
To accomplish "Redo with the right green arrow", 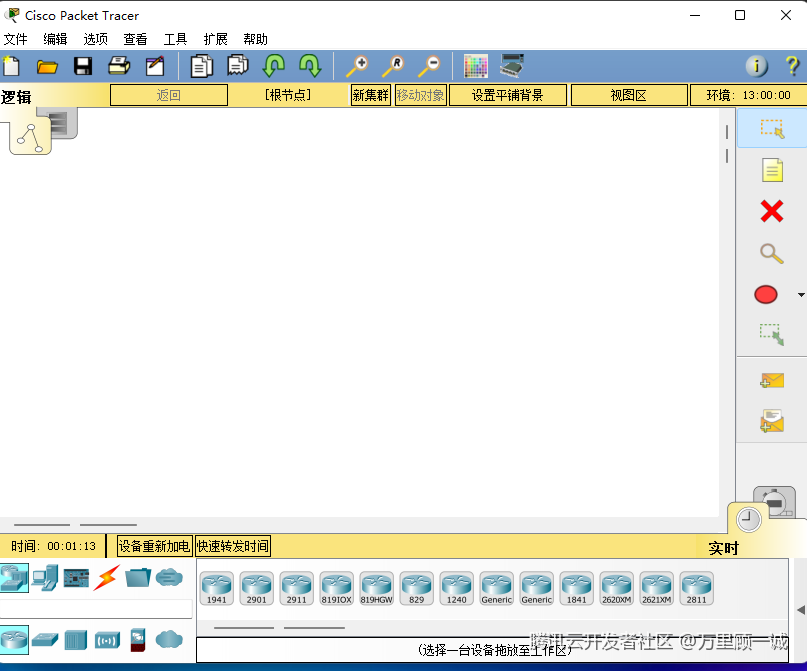I will tap(310, 66).
